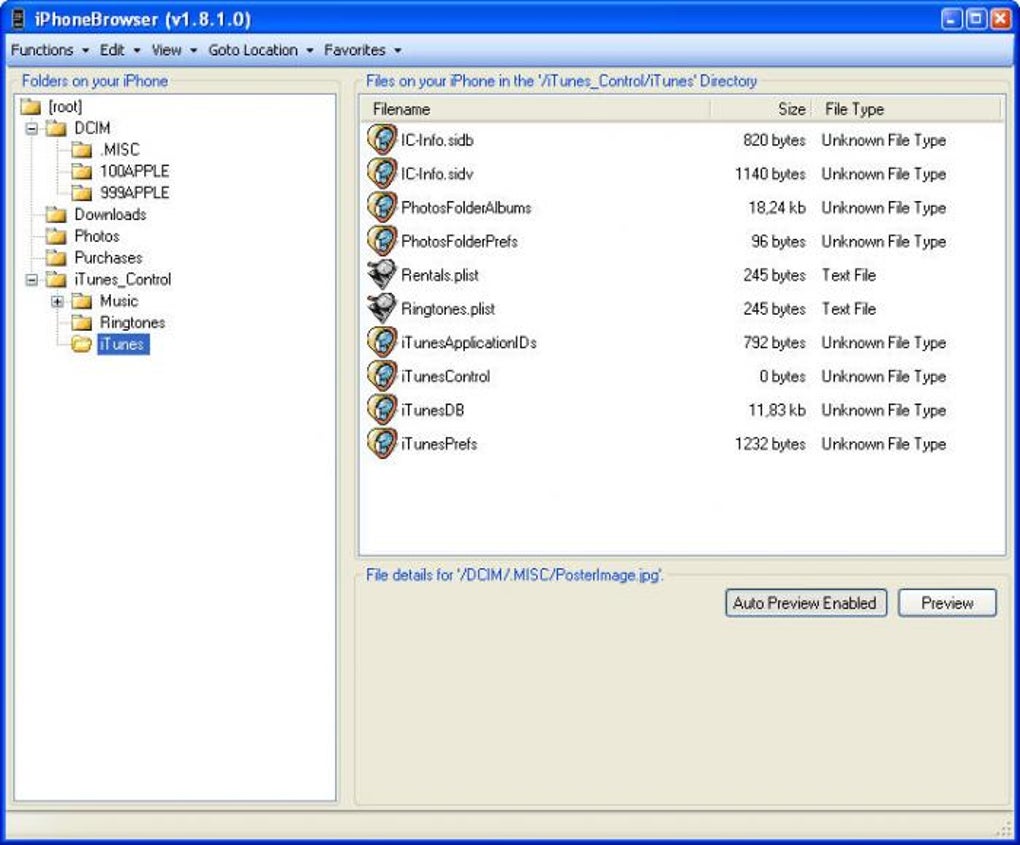
Task: Click the Functions dropdown arrow
Action: click(x=85, y=51)
